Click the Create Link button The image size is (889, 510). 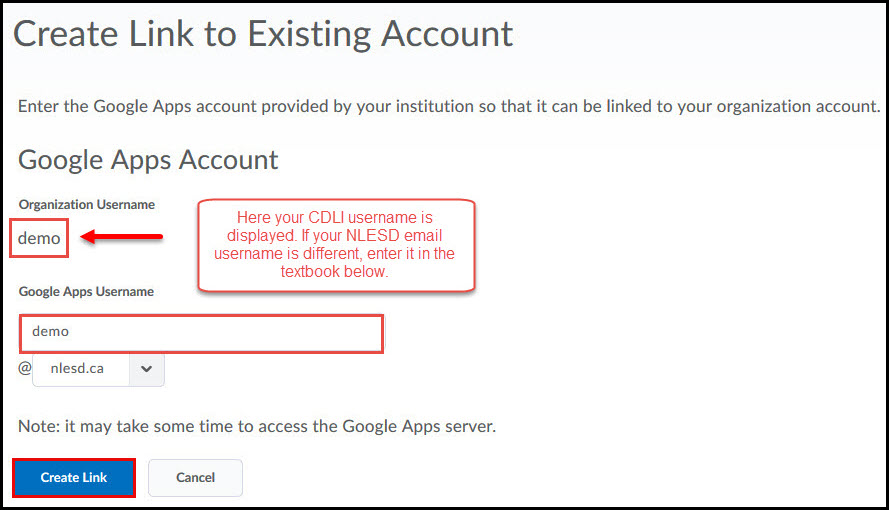pos(74,478)
